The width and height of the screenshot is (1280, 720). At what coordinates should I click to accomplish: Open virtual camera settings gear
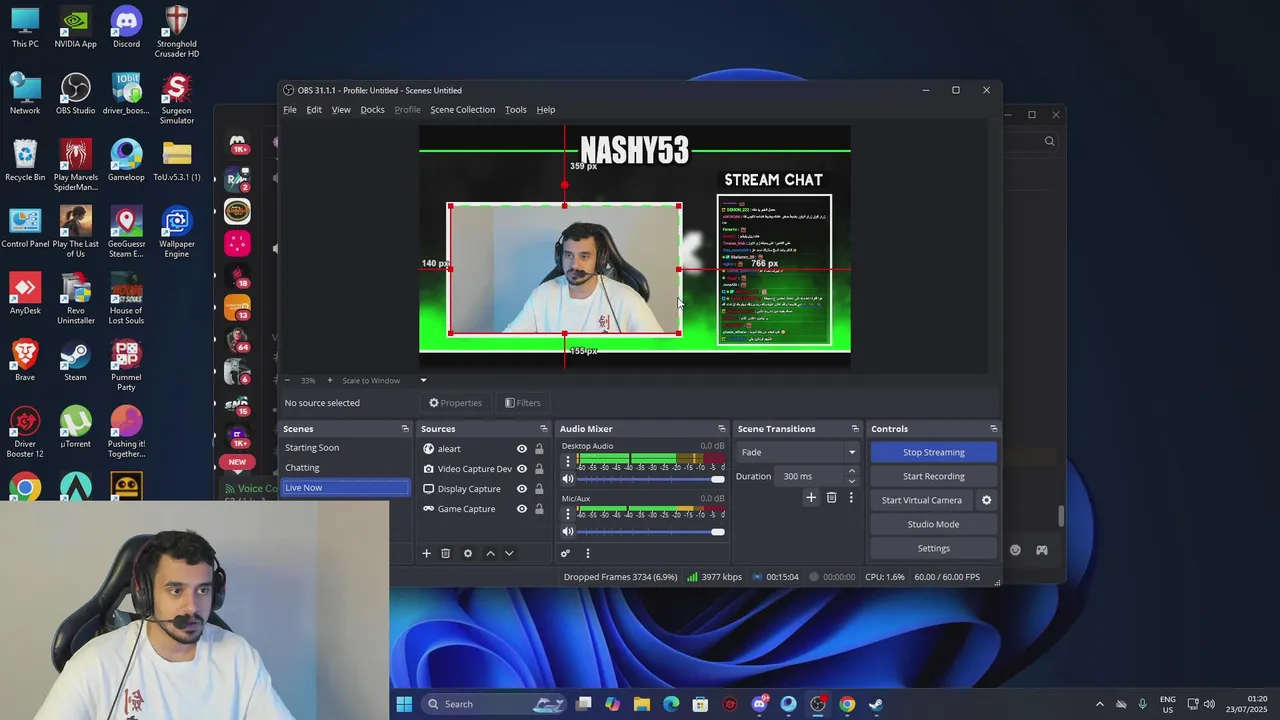(x=986, y=500)
